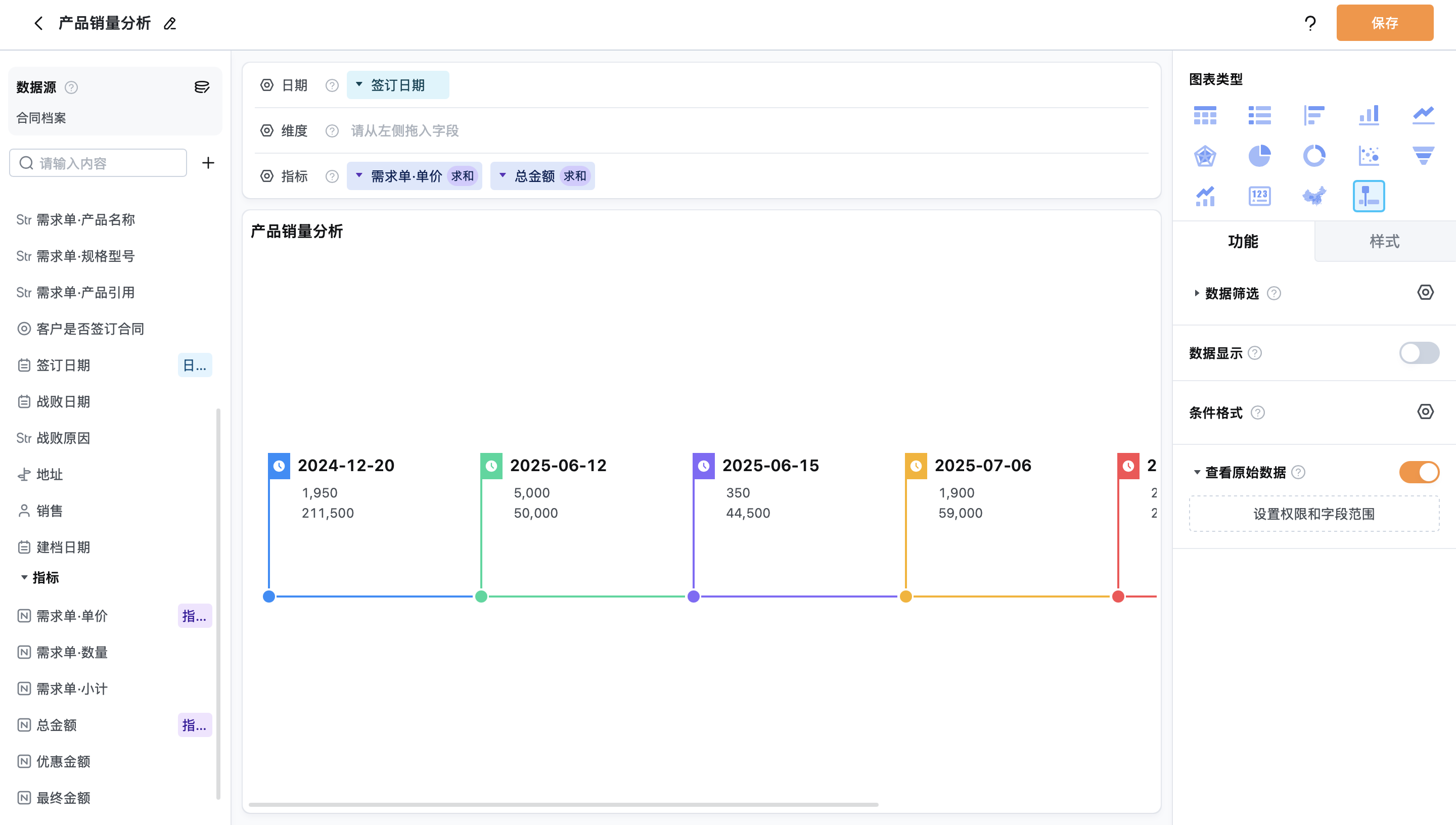Click the 保存 button
Screen dimensions: 1456x825
[x=1385, y=23]
